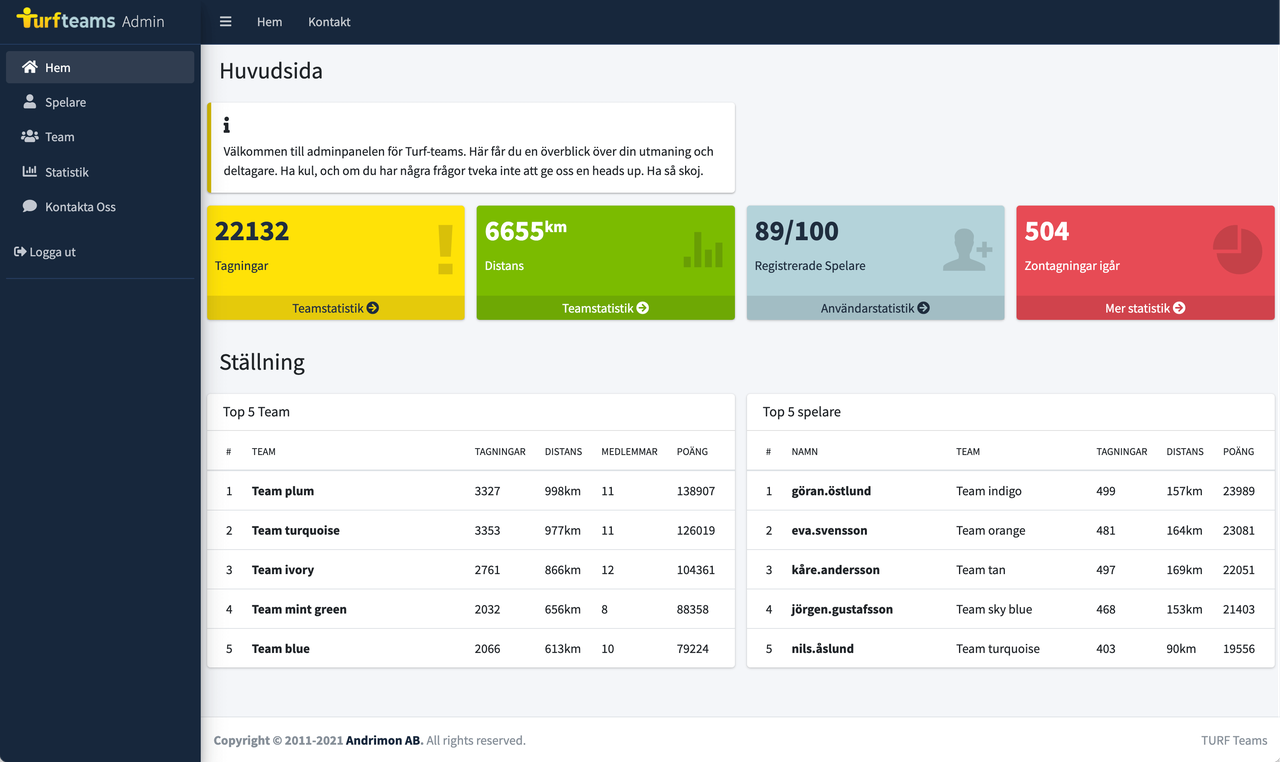Click arrow icon next to Mer statistik
This screenshot has height=762, width=1280.
tap(1180, 308)
